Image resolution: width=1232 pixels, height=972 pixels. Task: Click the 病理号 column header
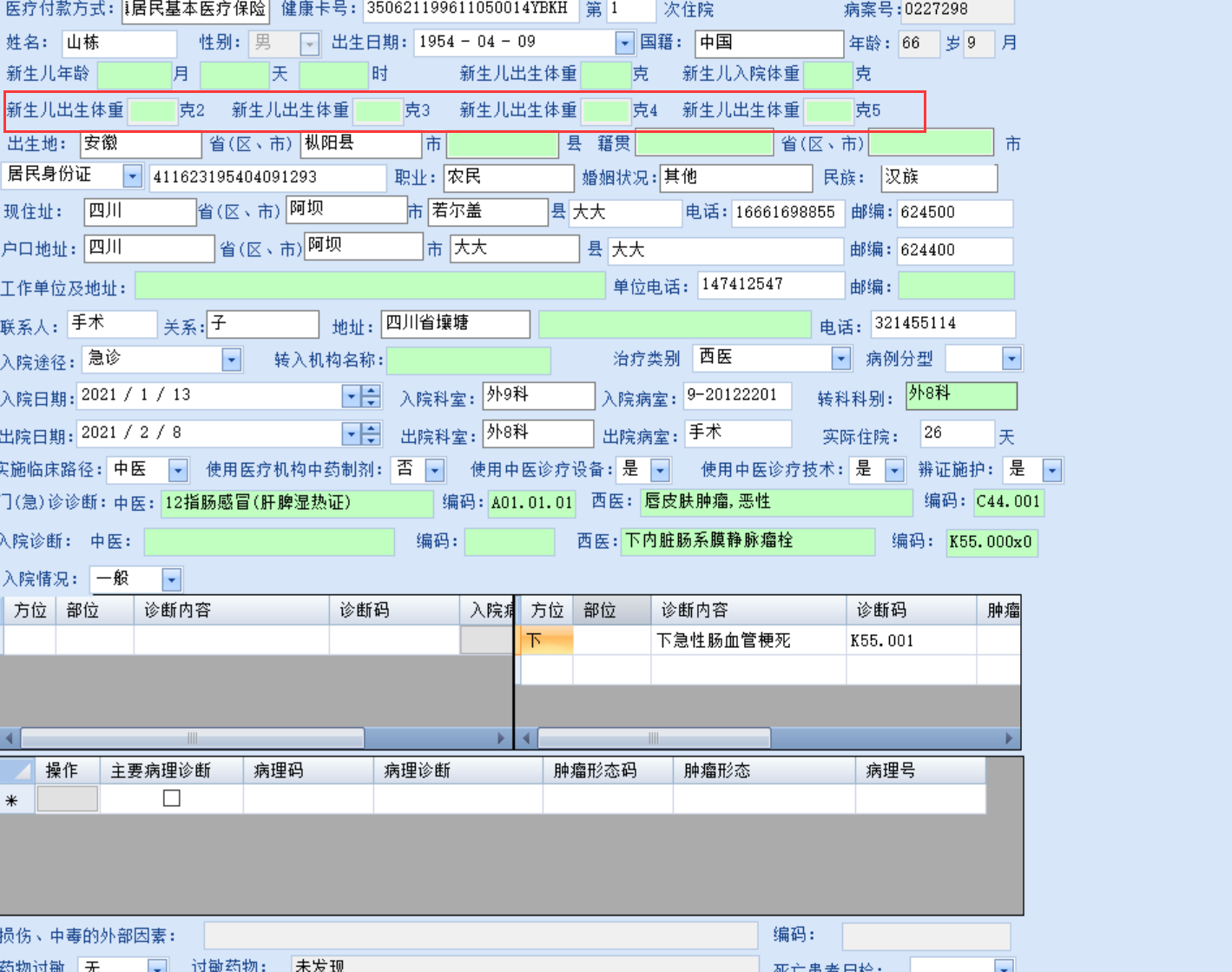coord(920,770)
